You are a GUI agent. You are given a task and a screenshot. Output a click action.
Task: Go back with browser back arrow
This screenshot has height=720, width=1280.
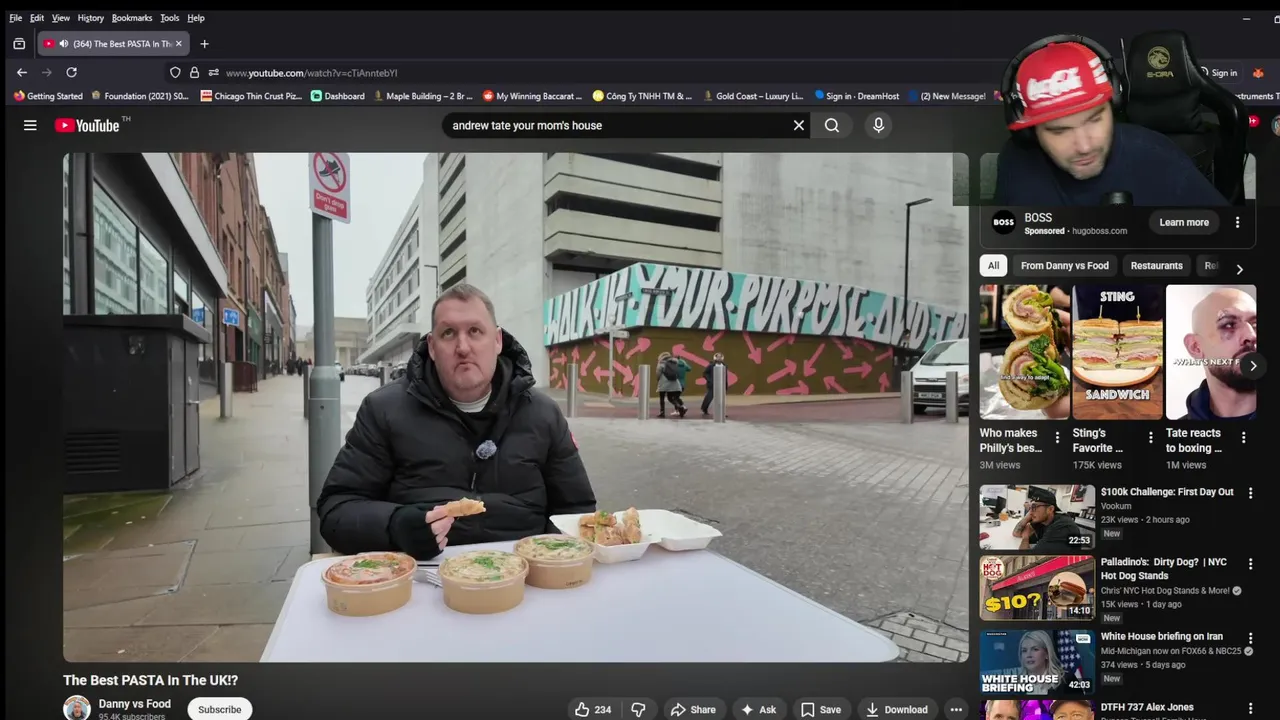(22, 72)
